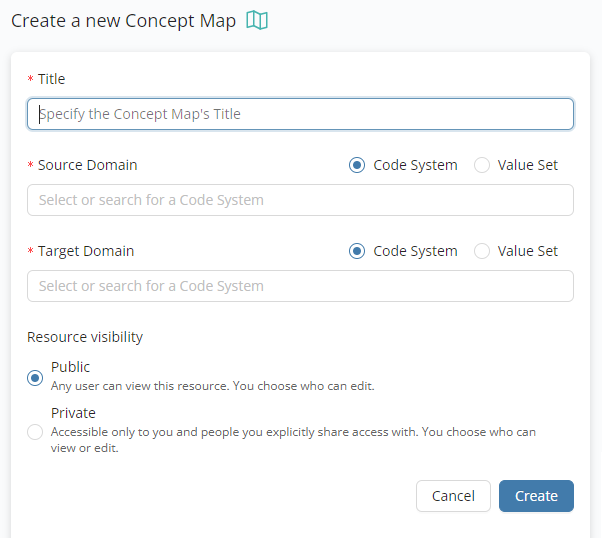602x538 pixels.
Task: Click the 'Source Domain' field label
Action: [87, 165]
